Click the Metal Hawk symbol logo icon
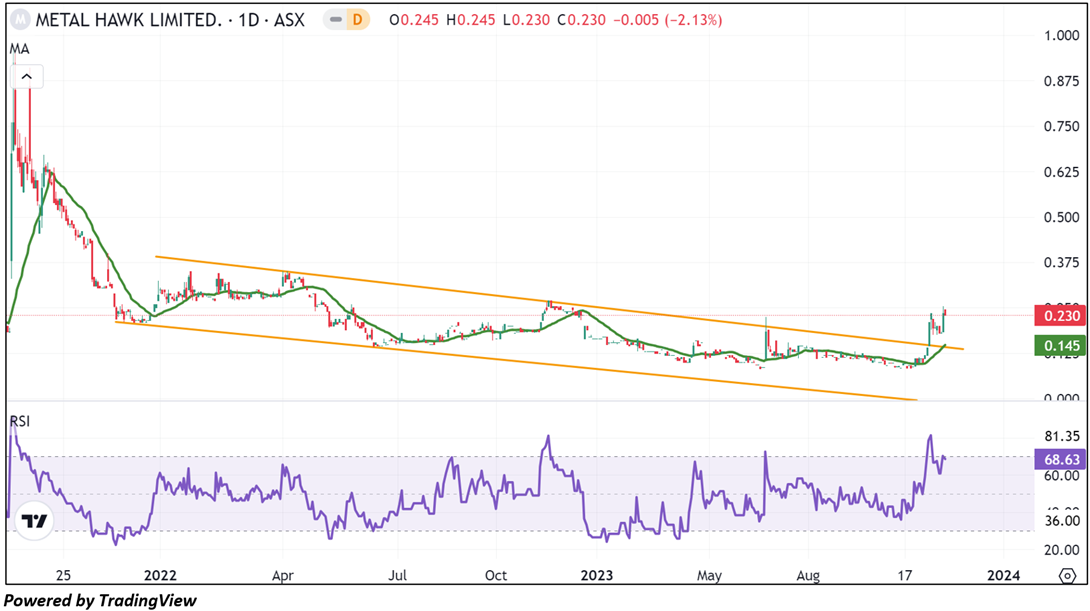This screenshot has width=1090, height=611. click(x=20, y=19)
